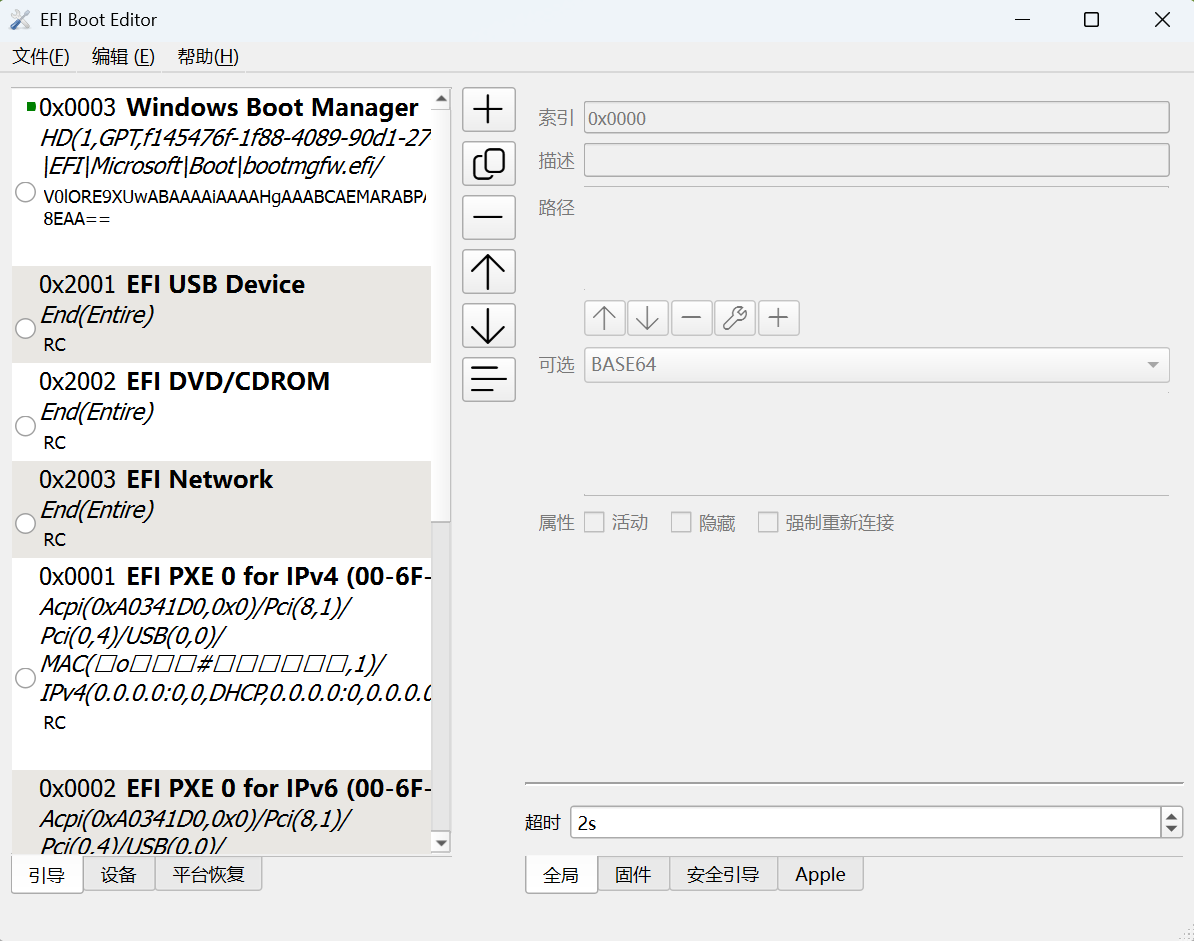The image size is (1194, 941).
Task: Add a new boot entry with the plus icon
Action: tap(488, 109)
